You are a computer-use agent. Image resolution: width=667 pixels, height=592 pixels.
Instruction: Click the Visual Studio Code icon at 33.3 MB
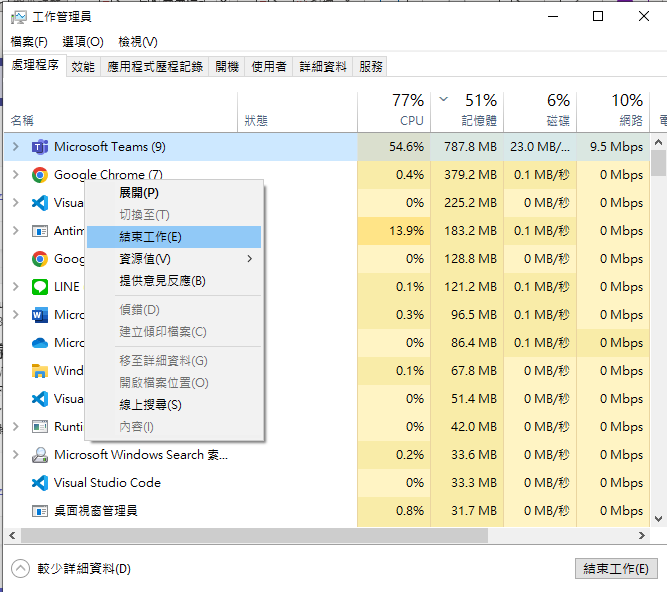coord(40,483)
